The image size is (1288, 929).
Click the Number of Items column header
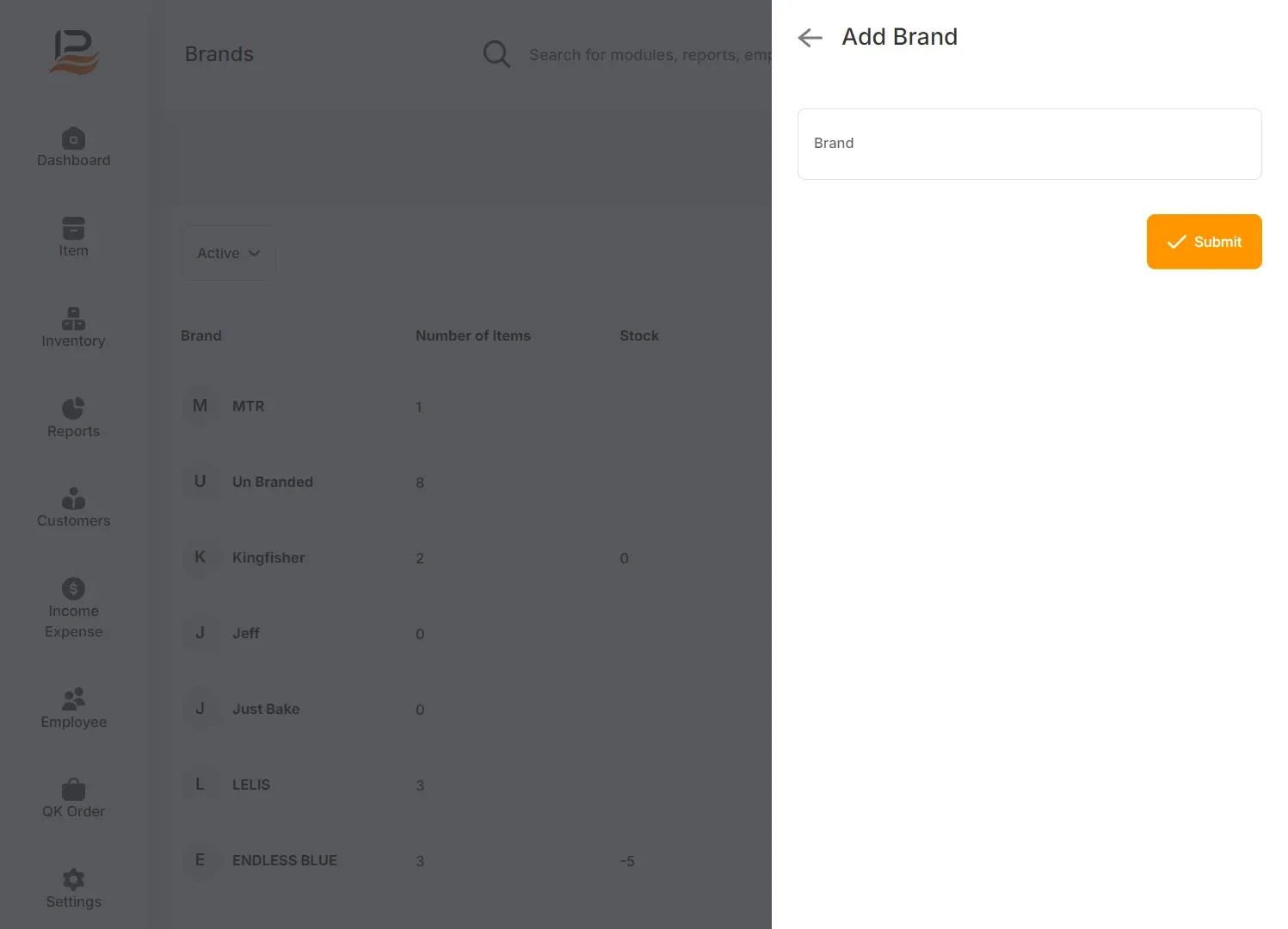click(473, 335)
